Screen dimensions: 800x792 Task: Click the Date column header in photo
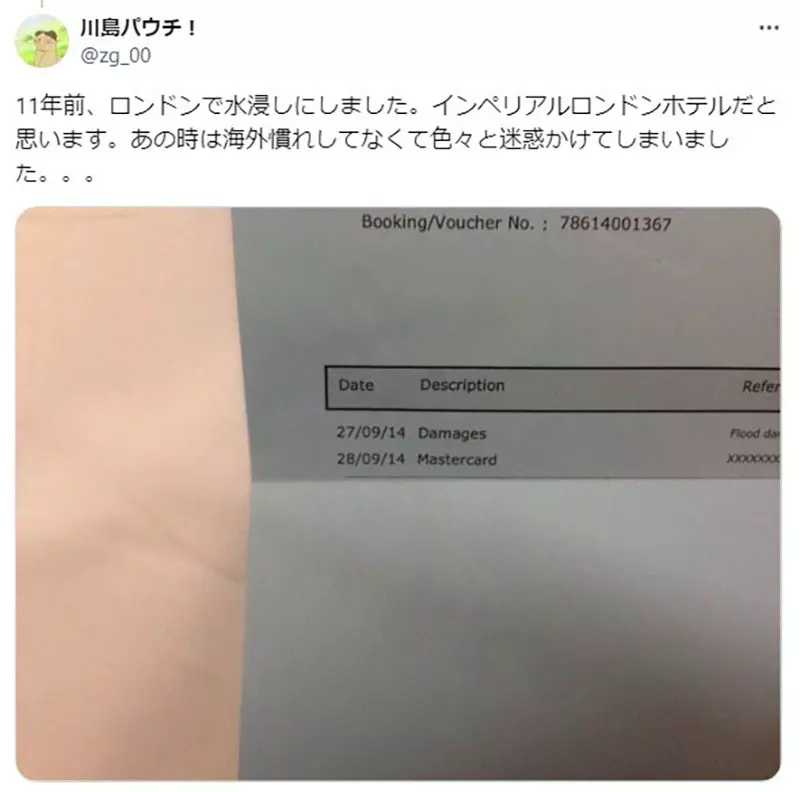(356, 385)
